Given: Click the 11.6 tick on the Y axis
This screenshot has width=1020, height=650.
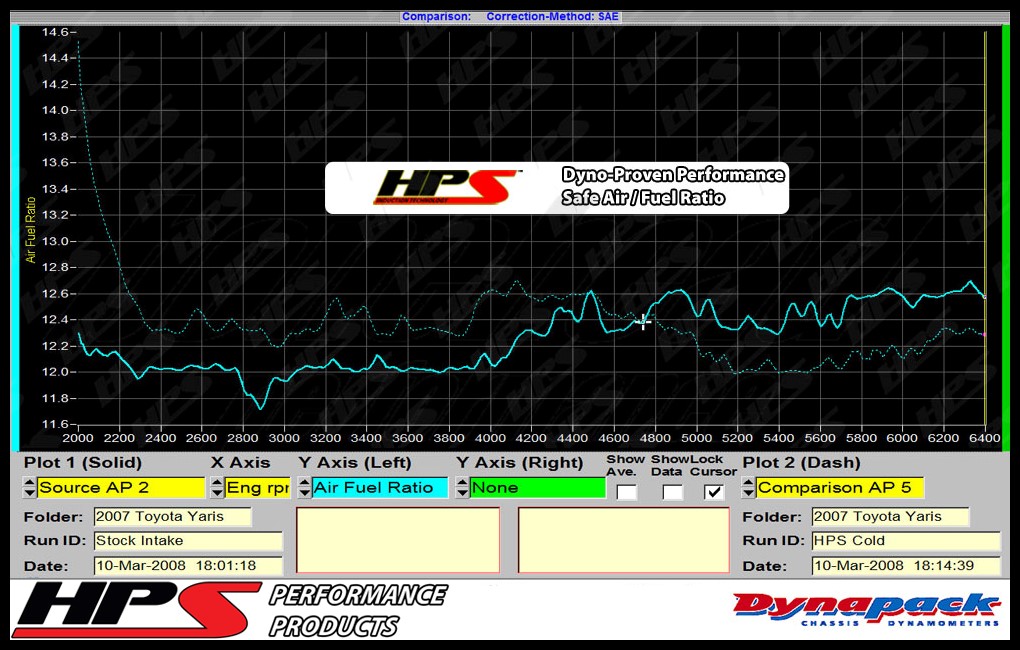Looking at the screenshot, I should point(55,424).
